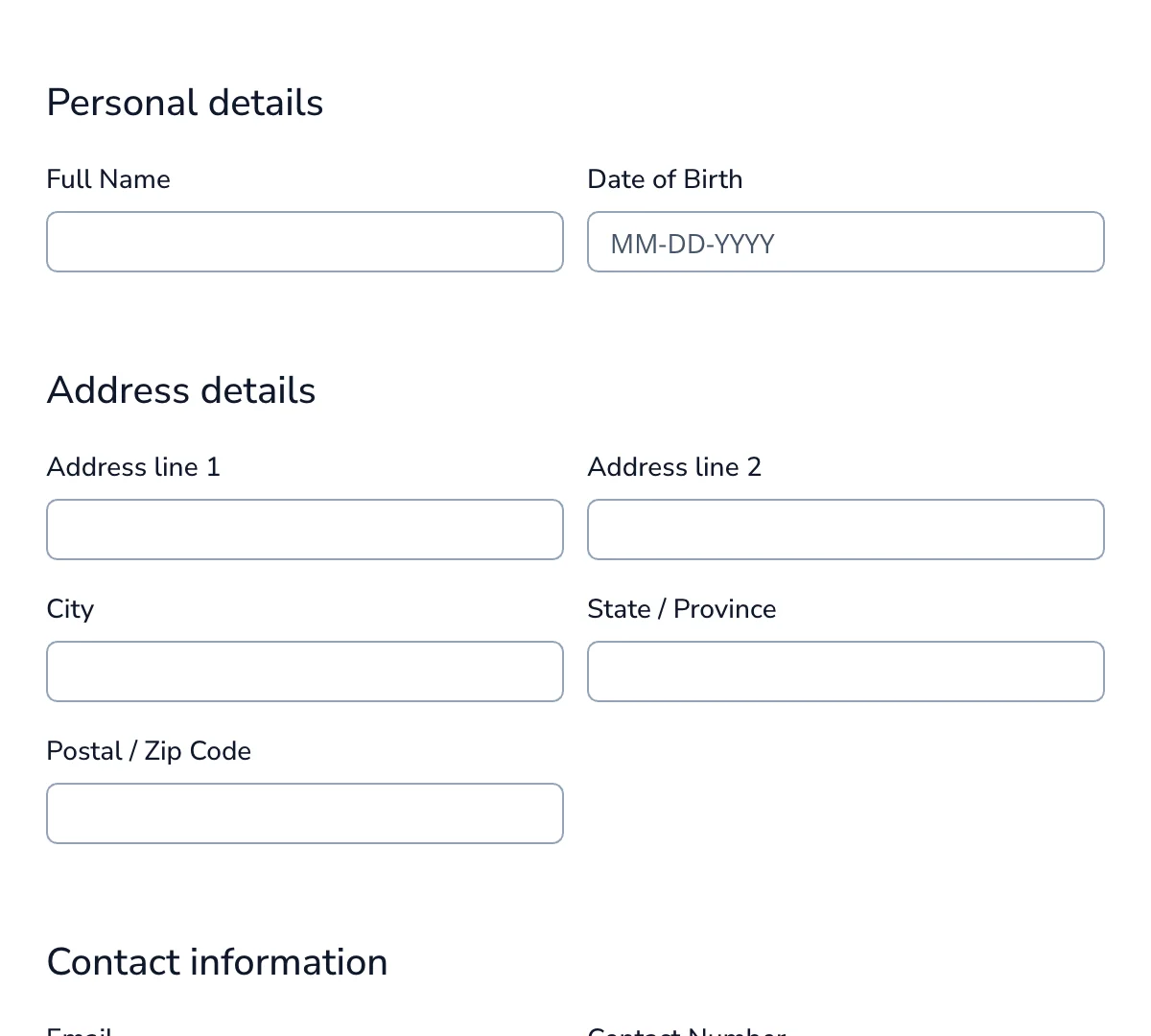The width and height of the screenshot is (1151, 1036).
Task: Click the Full Name input field
Action: (304, 242)
